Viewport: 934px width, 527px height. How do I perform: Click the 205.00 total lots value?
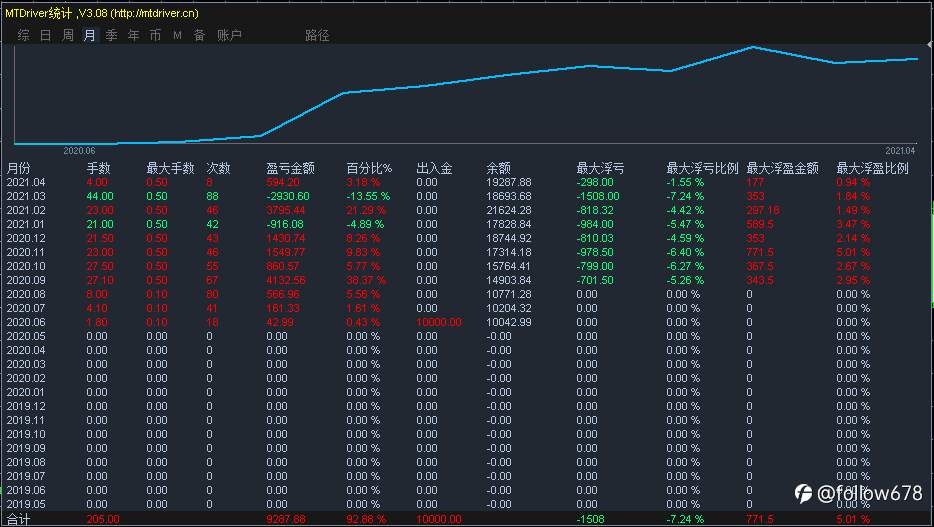click(x=103, y=519)
